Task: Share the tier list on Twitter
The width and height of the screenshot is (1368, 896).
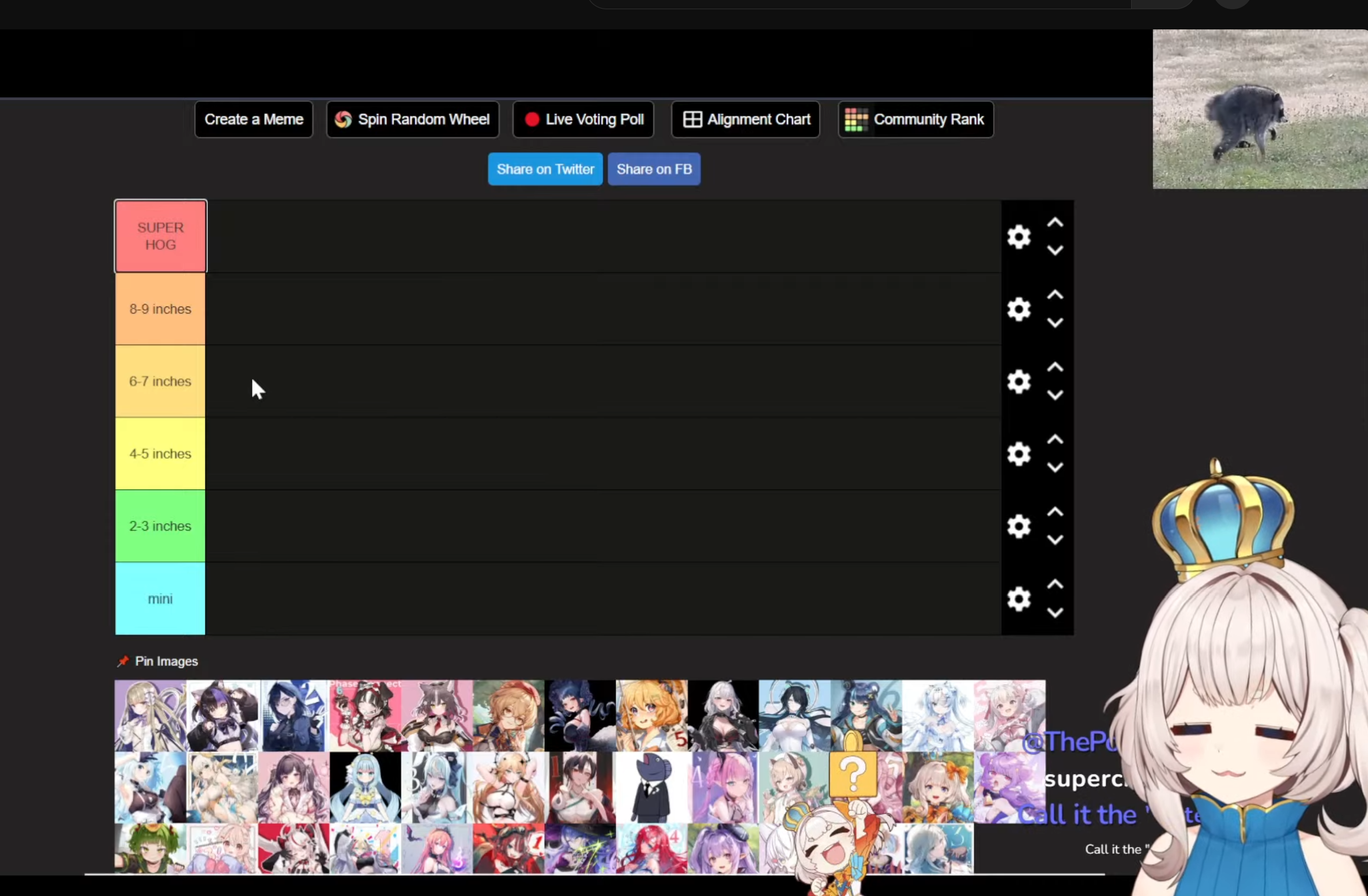Action: coord(545,169)
